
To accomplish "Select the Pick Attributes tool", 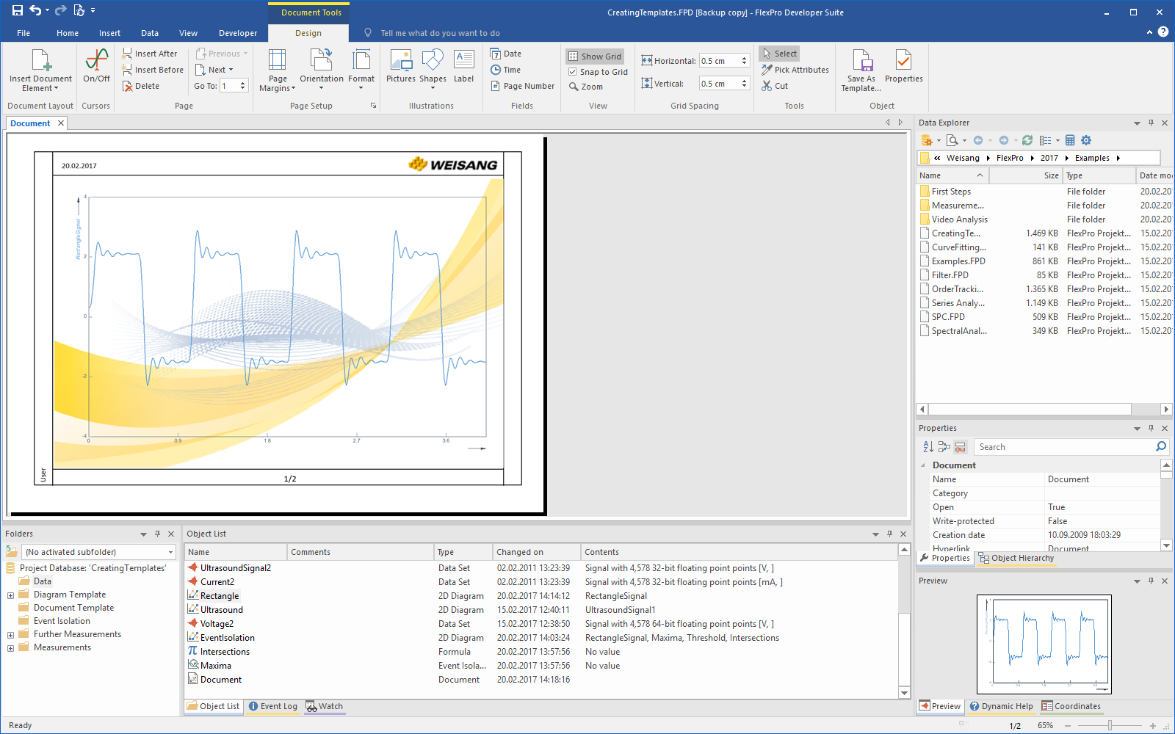I will pos(794,70).
